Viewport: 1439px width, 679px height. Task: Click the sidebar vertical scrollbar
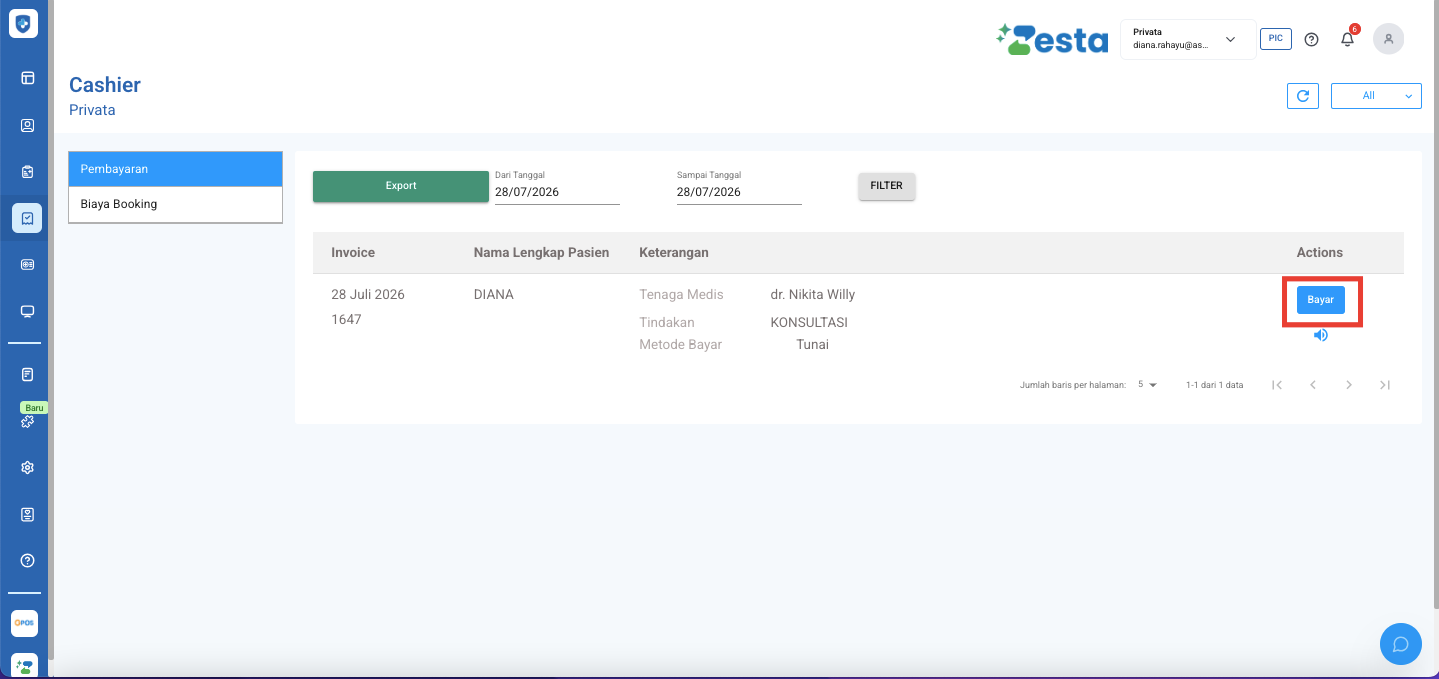pyautogui.click(x=50, y=330)
